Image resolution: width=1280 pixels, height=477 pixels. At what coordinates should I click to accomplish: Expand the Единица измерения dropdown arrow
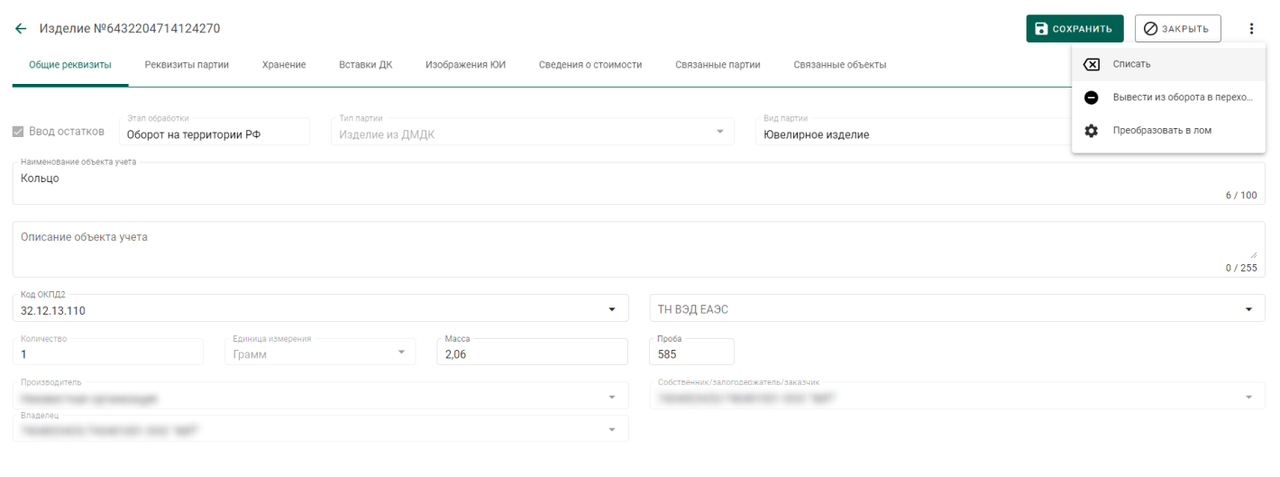coord(401,352)
